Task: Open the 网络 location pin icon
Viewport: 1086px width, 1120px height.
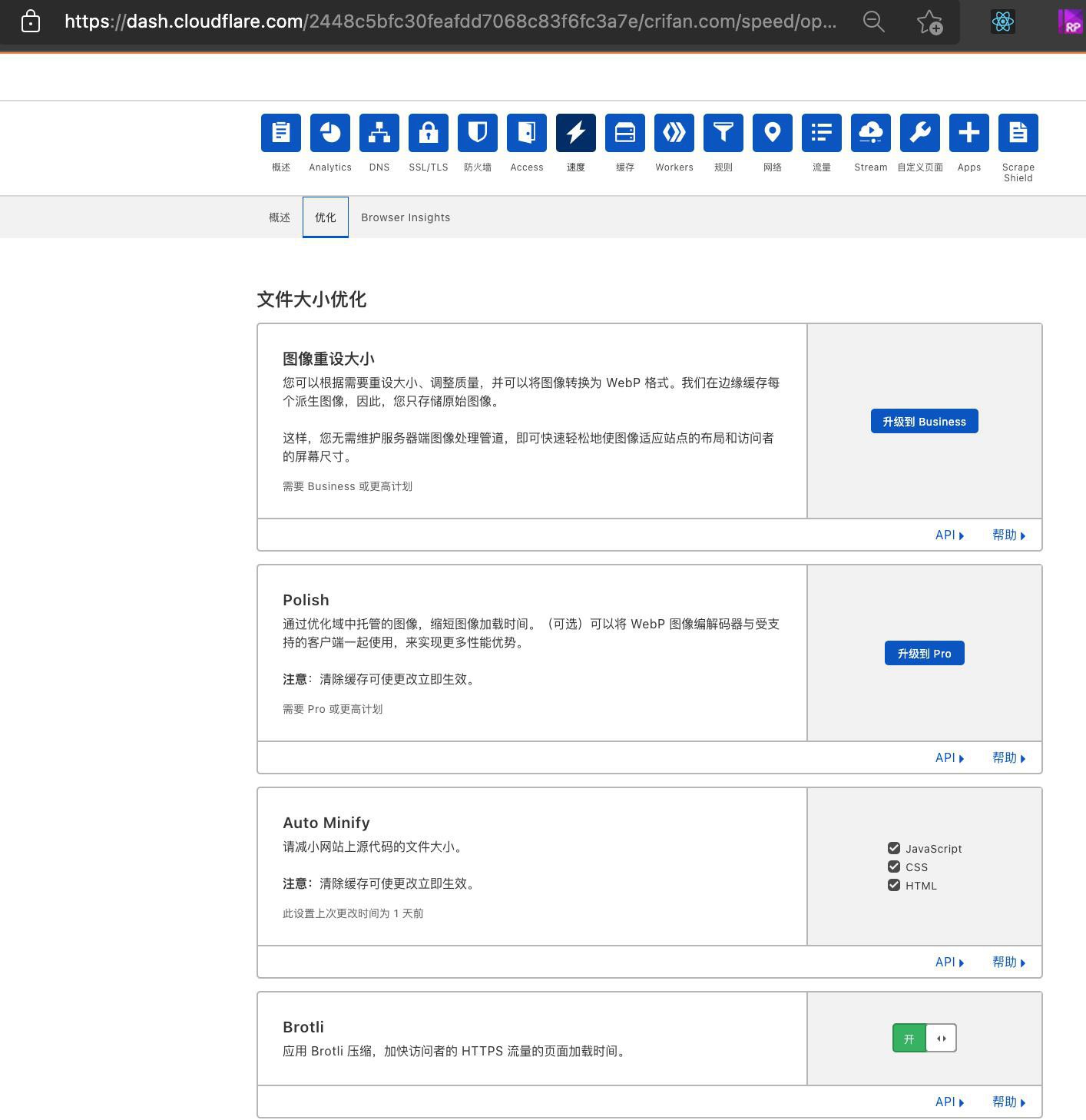Action: pyautogui.click(x=773, y=133)
